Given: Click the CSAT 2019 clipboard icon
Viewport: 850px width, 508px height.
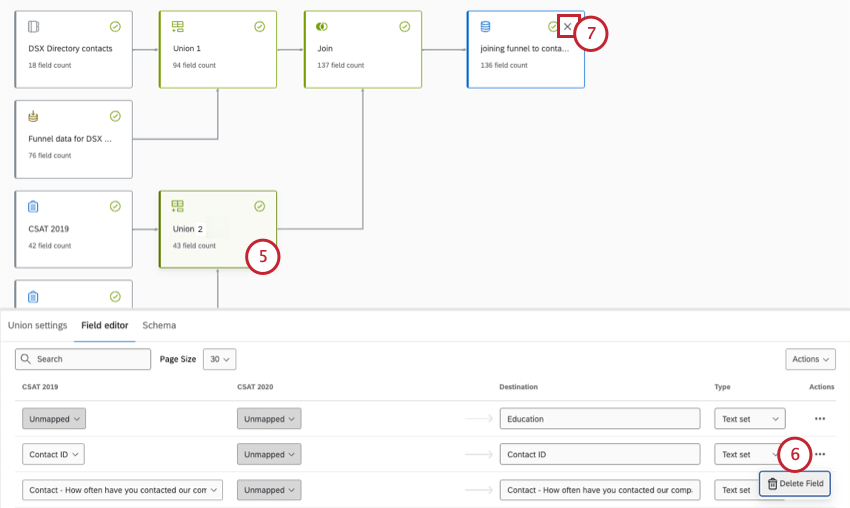Looking at the screenshot, I should coord(33,207).
